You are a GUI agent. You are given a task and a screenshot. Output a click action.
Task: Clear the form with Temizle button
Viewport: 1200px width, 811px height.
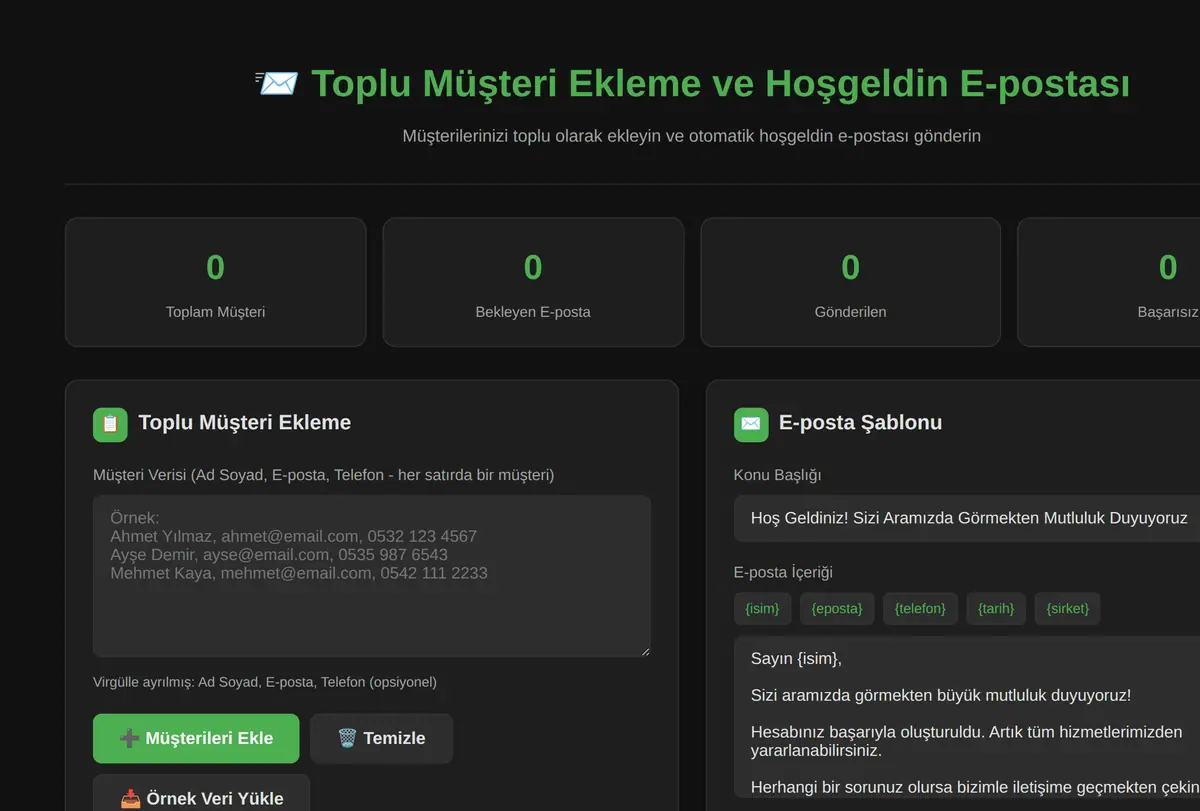tap(381, 738)
